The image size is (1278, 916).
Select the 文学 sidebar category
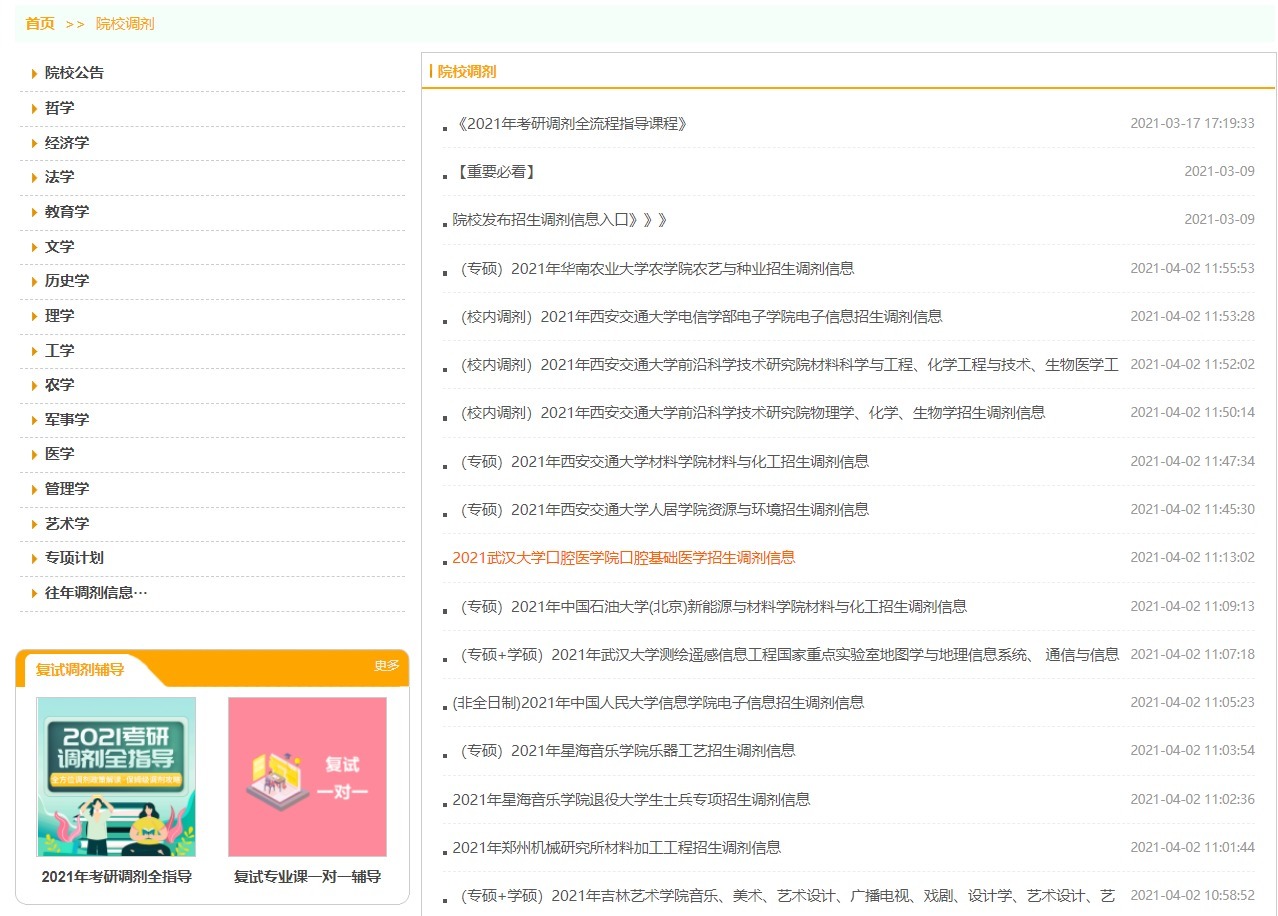pos(60,246)
